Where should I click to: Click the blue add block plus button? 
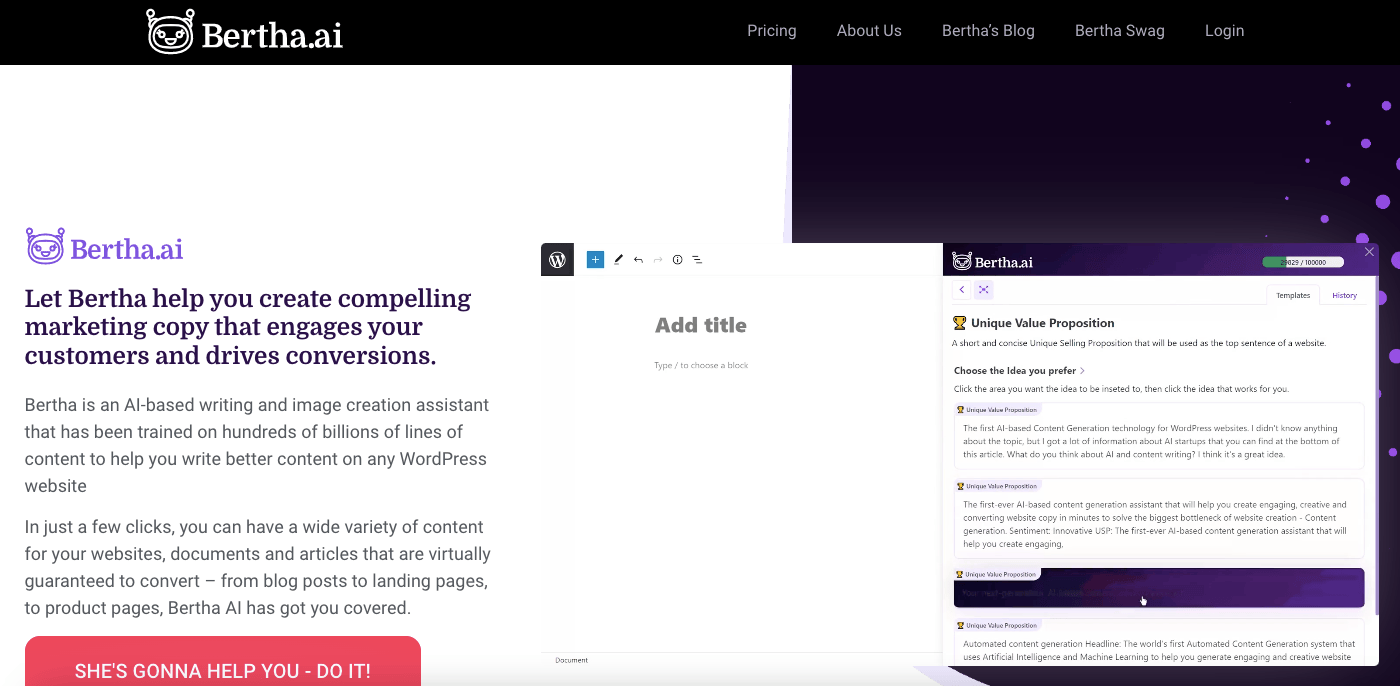[595, 259]
